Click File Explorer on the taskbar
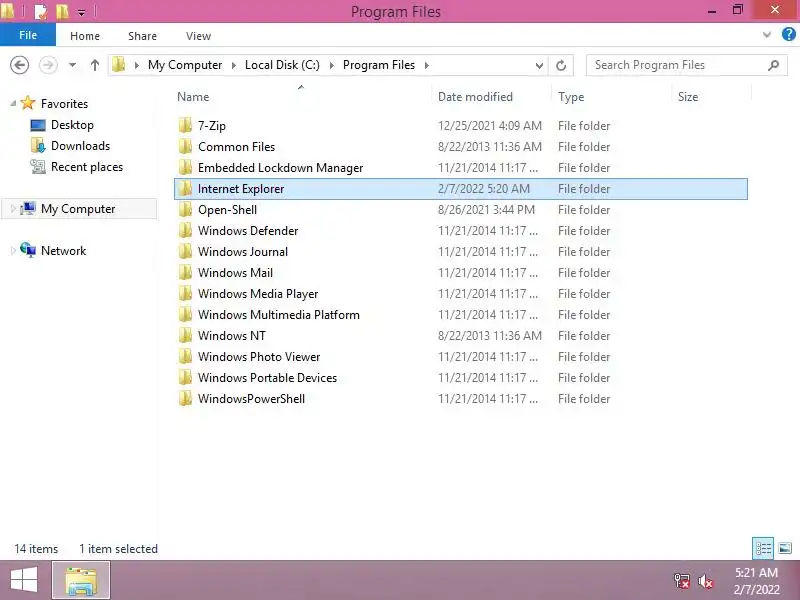 click(81, 580)
